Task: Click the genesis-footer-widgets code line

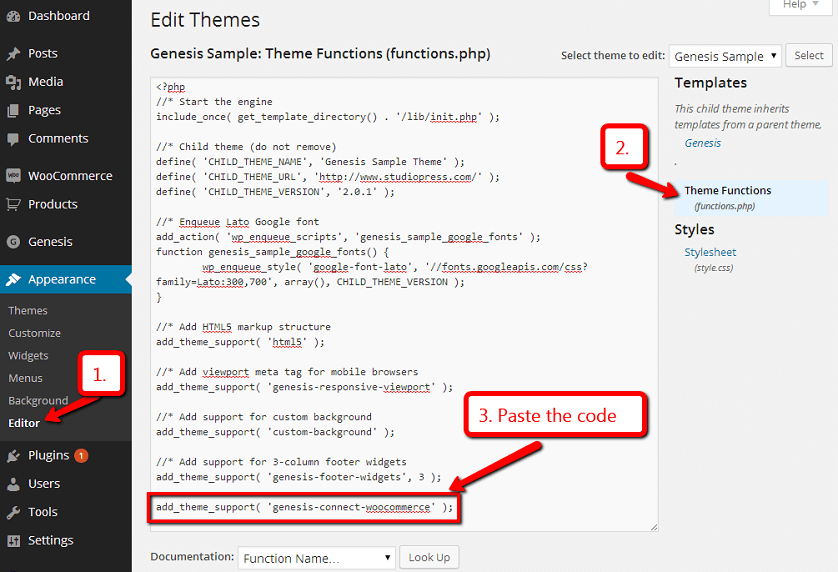Action: 299,477
